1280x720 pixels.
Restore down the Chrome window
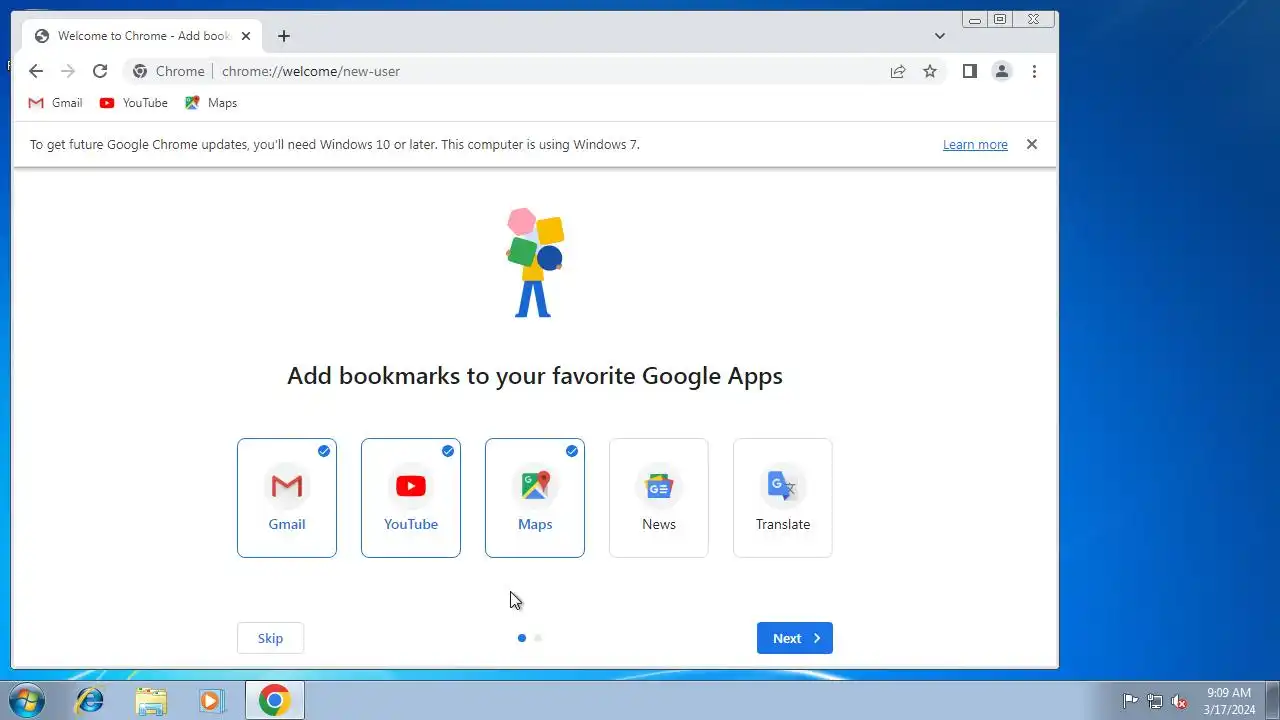tap(1000, 19)
